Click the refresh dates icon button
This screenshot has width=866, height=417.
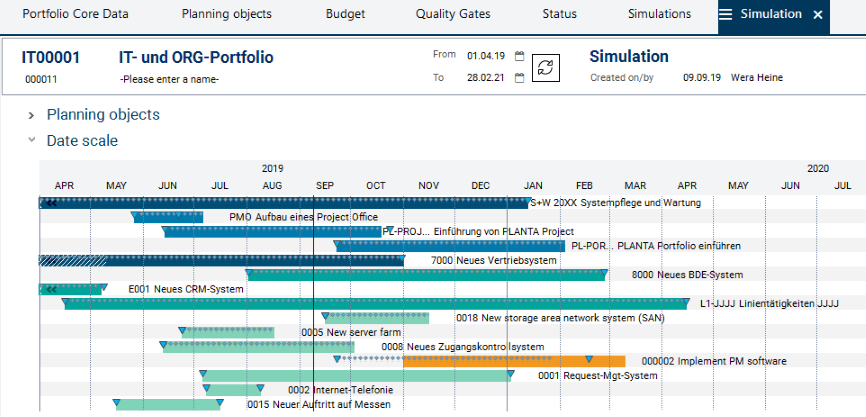click(x=547, y=67)
